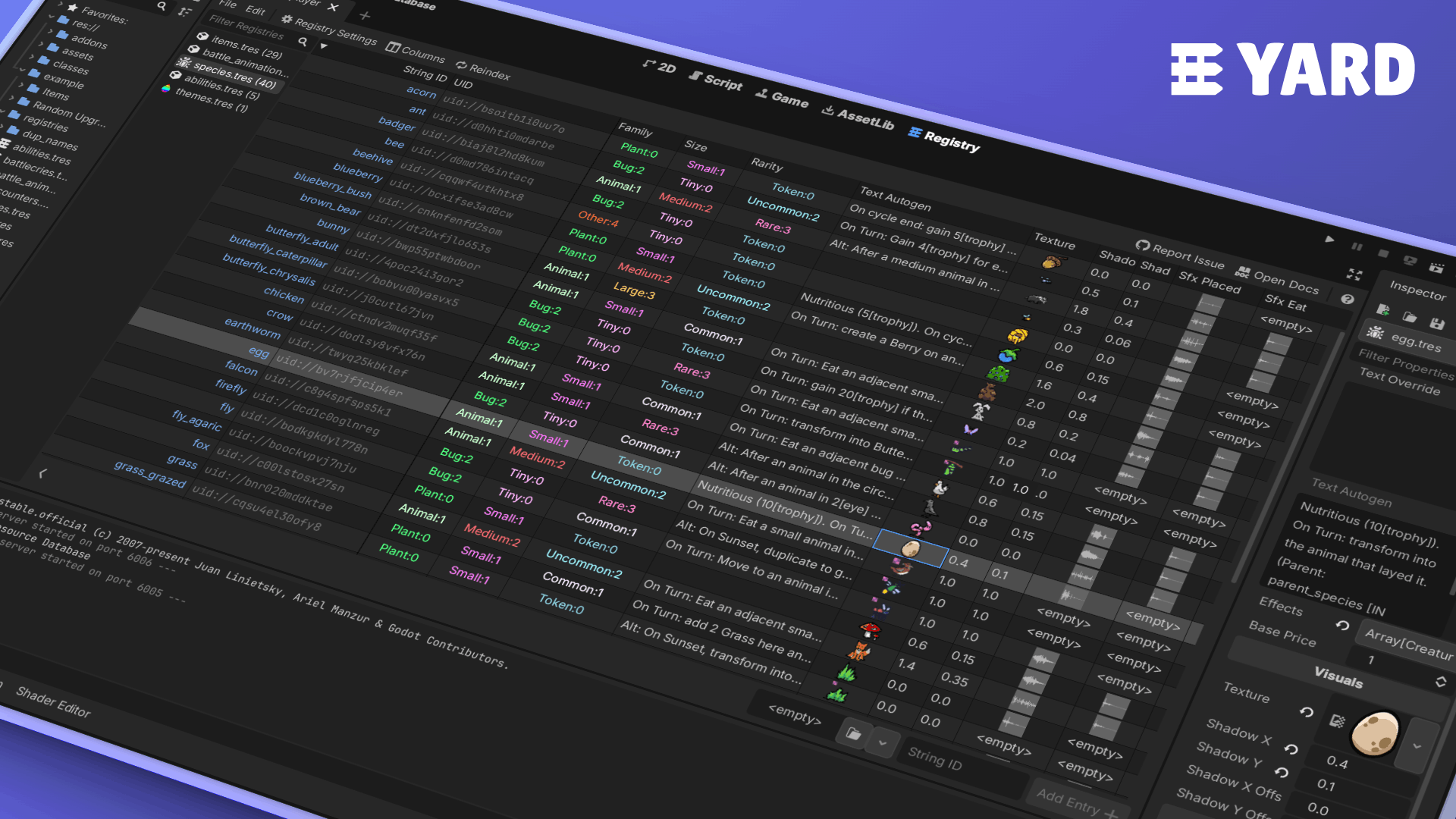Reindex the registry with the refresh icon
This screenshot has height=819, width=1456.
click(462, 67)
